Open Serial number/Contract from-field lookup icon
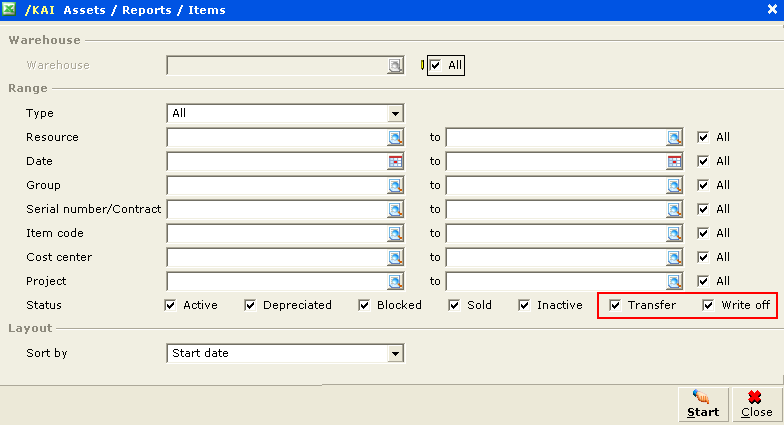784x425 pixels. [x=395, y=210]
